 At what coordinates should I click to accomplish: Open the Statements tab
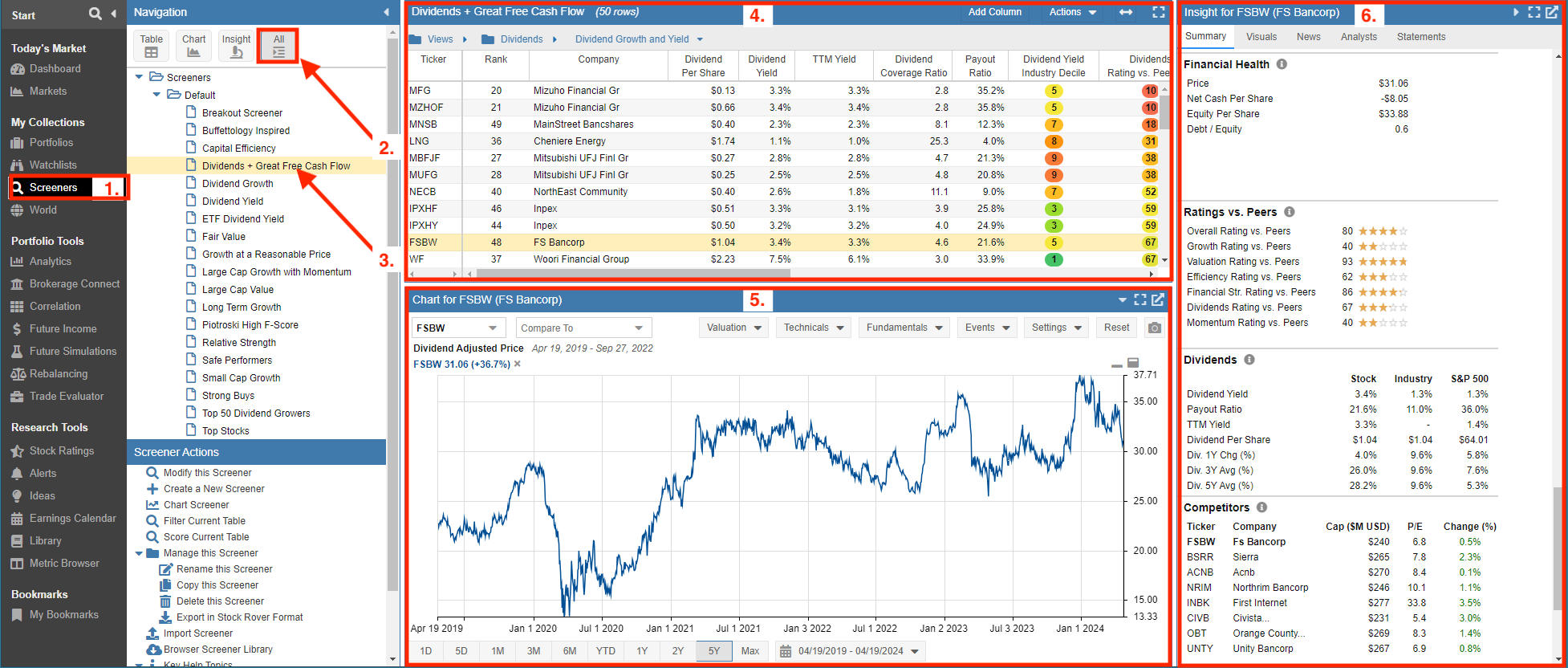pyautogui.click(x=1420, y=37)
